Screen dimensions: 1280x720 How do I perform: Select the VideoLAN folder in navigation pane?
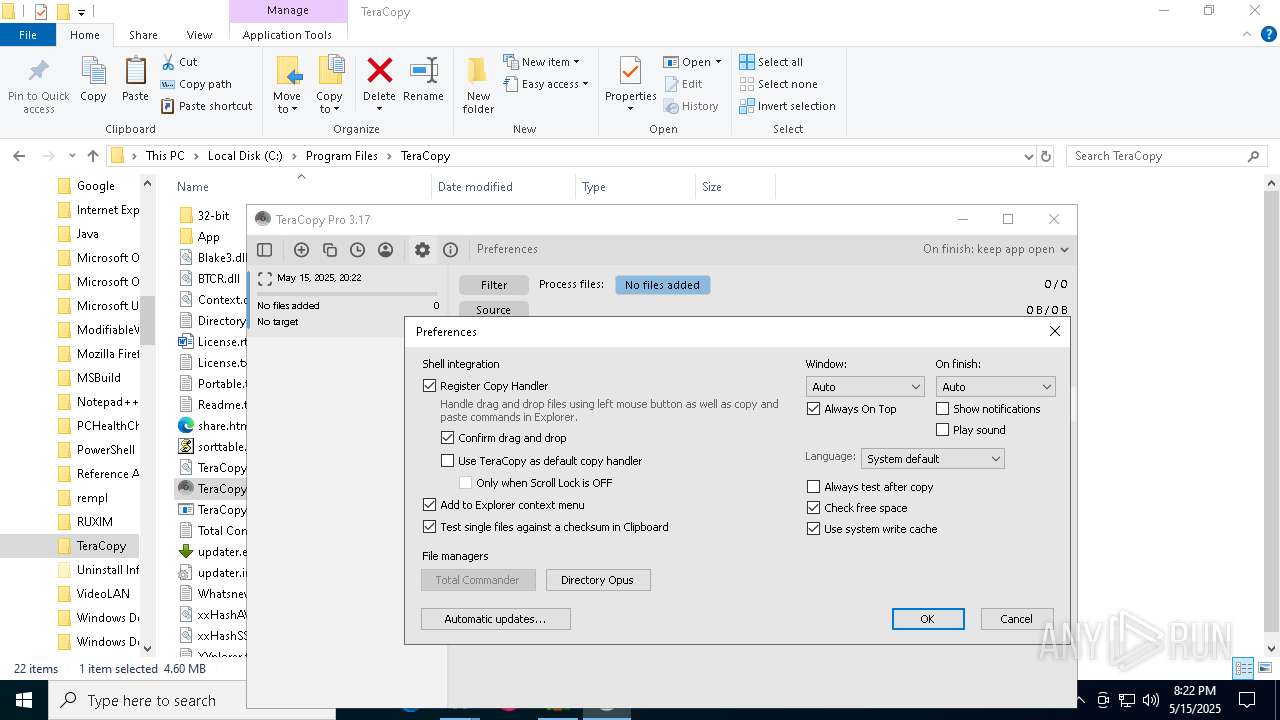click(x=103, y=594)
